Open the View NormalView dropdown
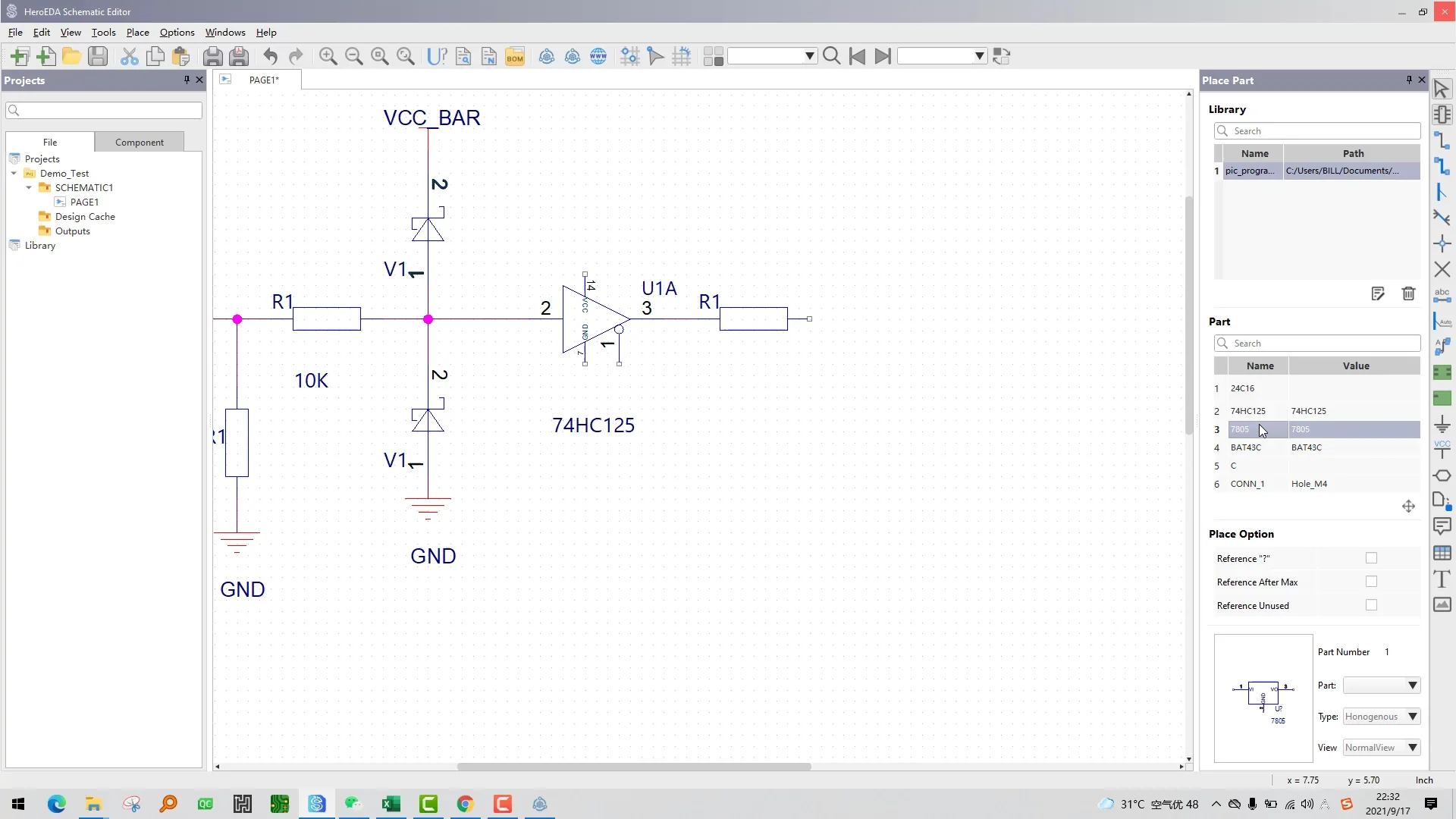 pyautogui.click(x=1412, y=748)
